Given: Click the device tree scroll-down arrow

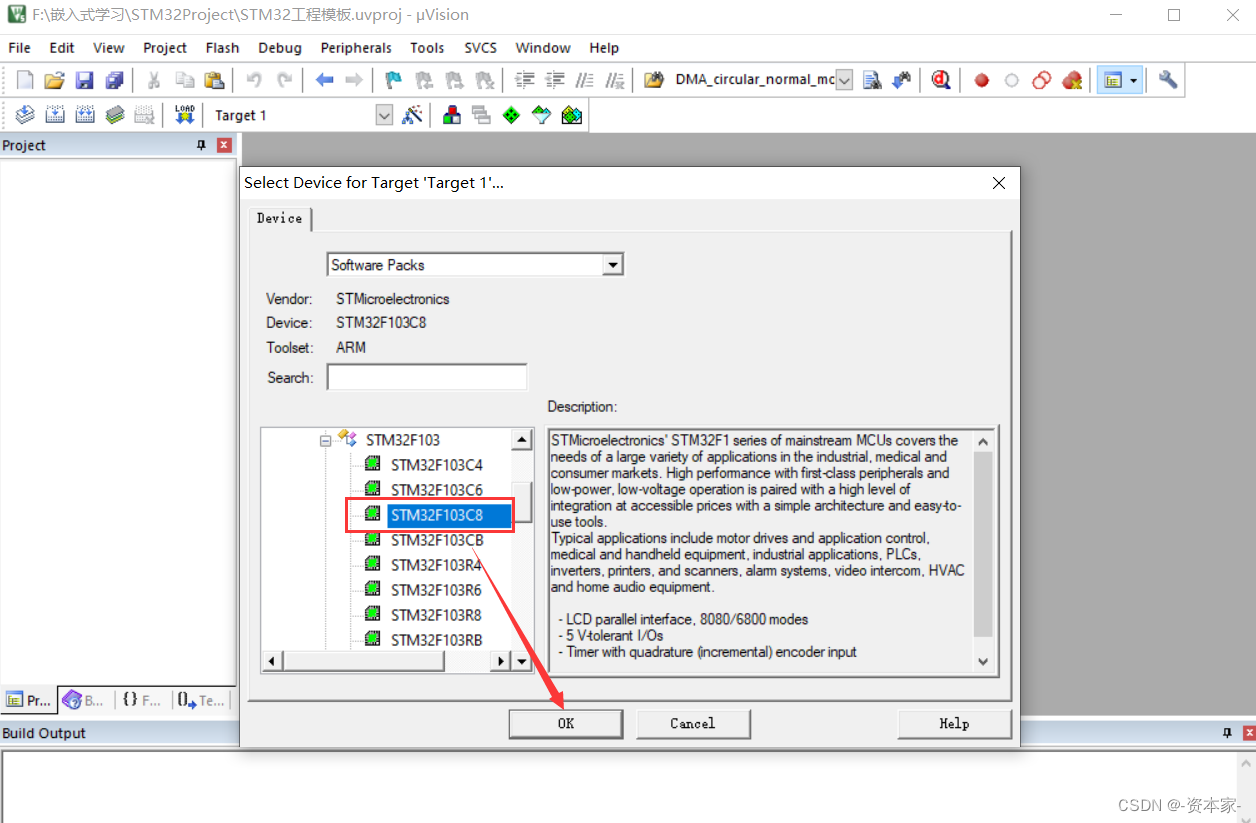Looking at the screenshot, I should (x=522, y=661).
